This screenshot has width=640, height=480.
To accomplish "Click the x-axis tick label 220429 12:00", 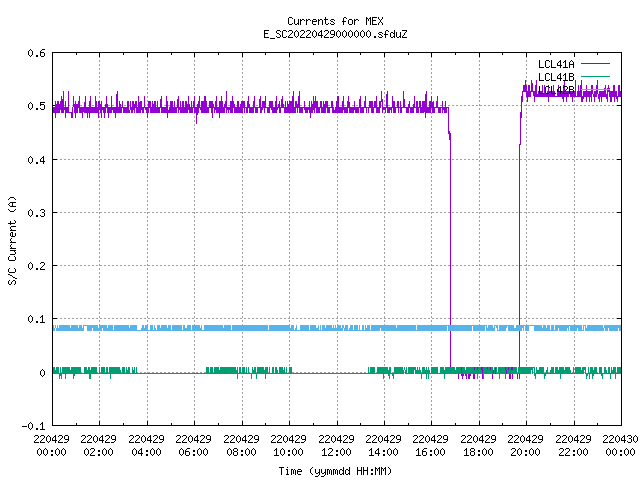I will click(x=336, y=446).
